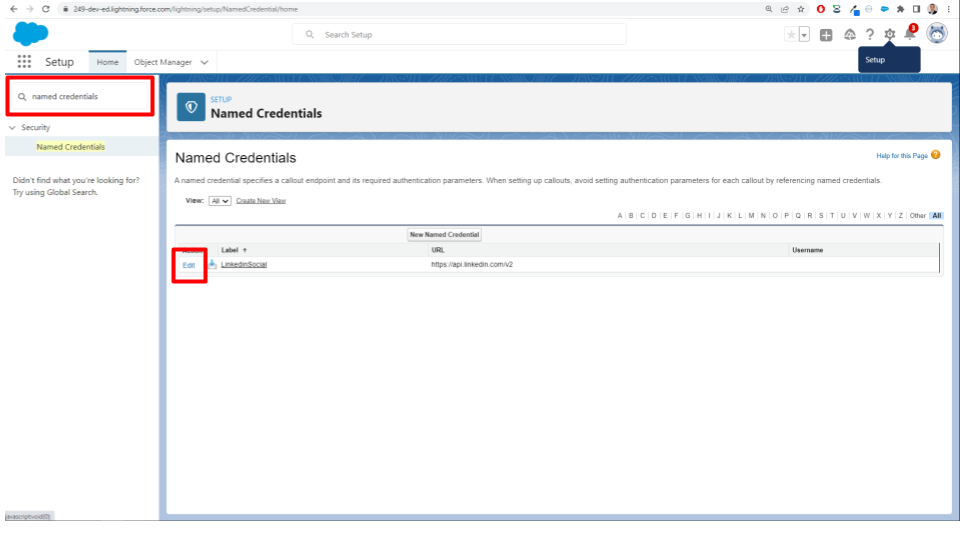
Task: Click the color picker eyedropper extension
Action: 854,9
